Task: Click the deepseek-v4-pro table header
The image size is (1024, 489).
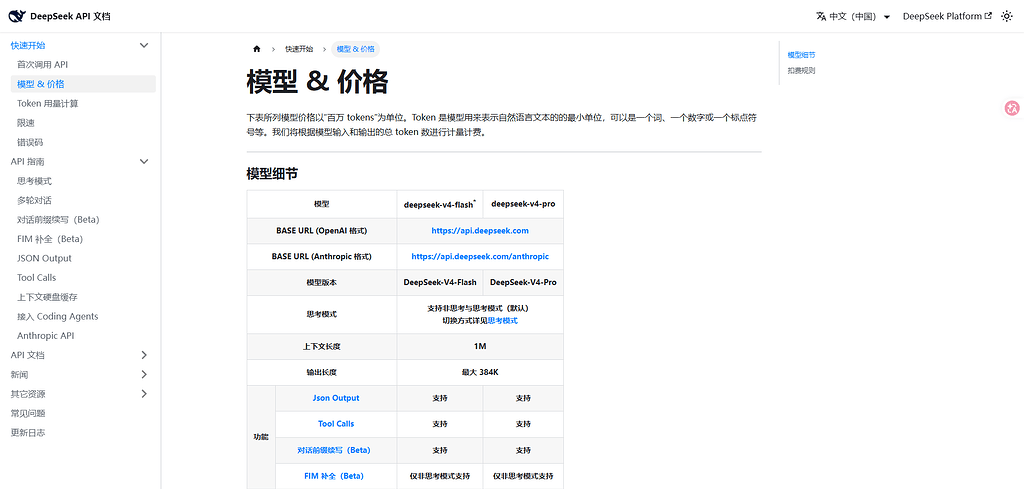Action: coord(523,204)
